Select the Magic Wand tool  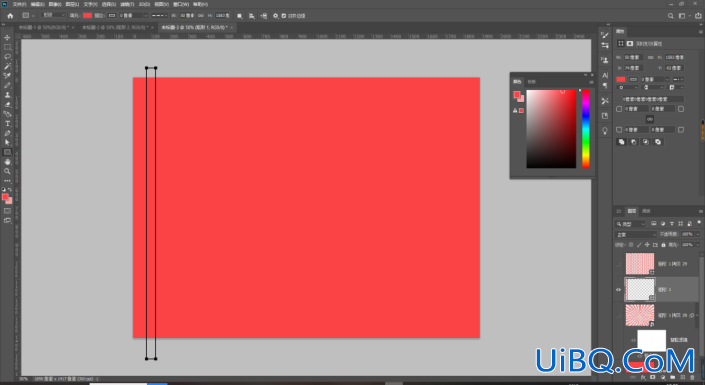pyautogui.click(x=7, y=66)
